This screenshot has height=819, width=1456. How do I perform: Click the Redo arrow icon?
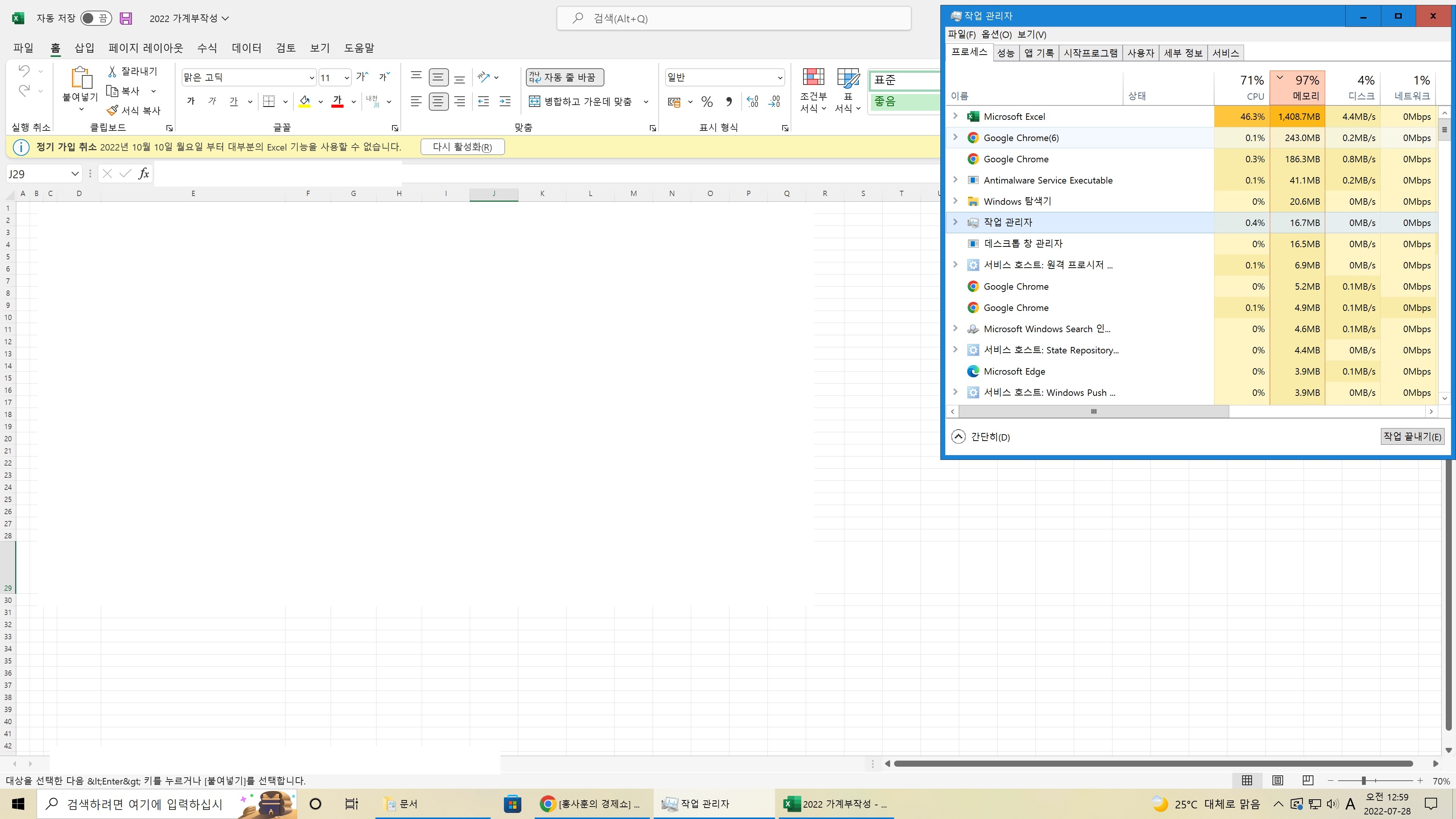coord(24,91)
